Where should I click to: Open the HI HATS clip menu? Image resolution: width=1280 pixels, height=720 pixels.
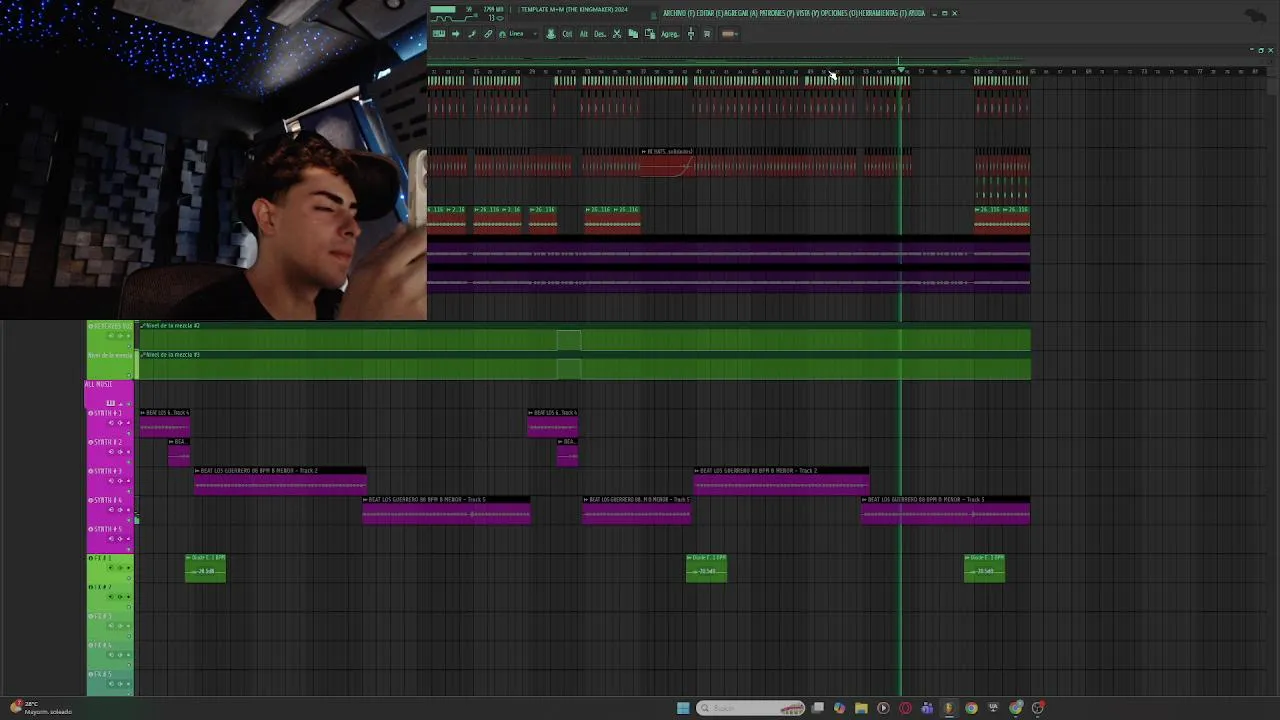coord(645,151)
